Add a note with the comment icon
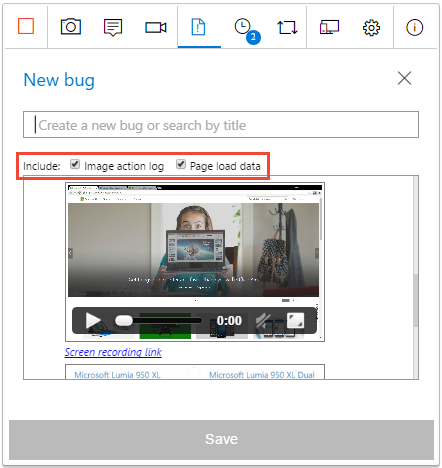 [x=113, y=27]
